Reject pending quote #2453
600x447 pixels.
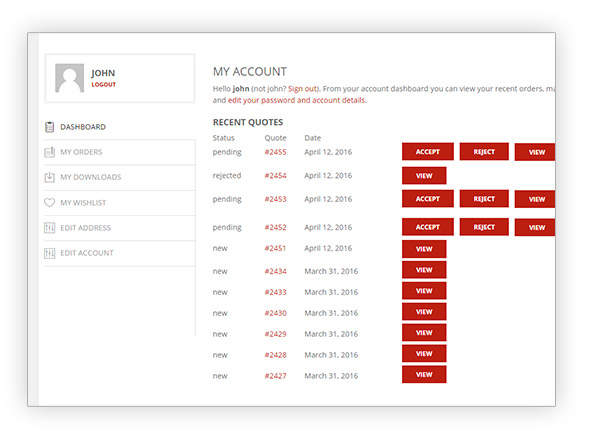[x=484, y=199]
